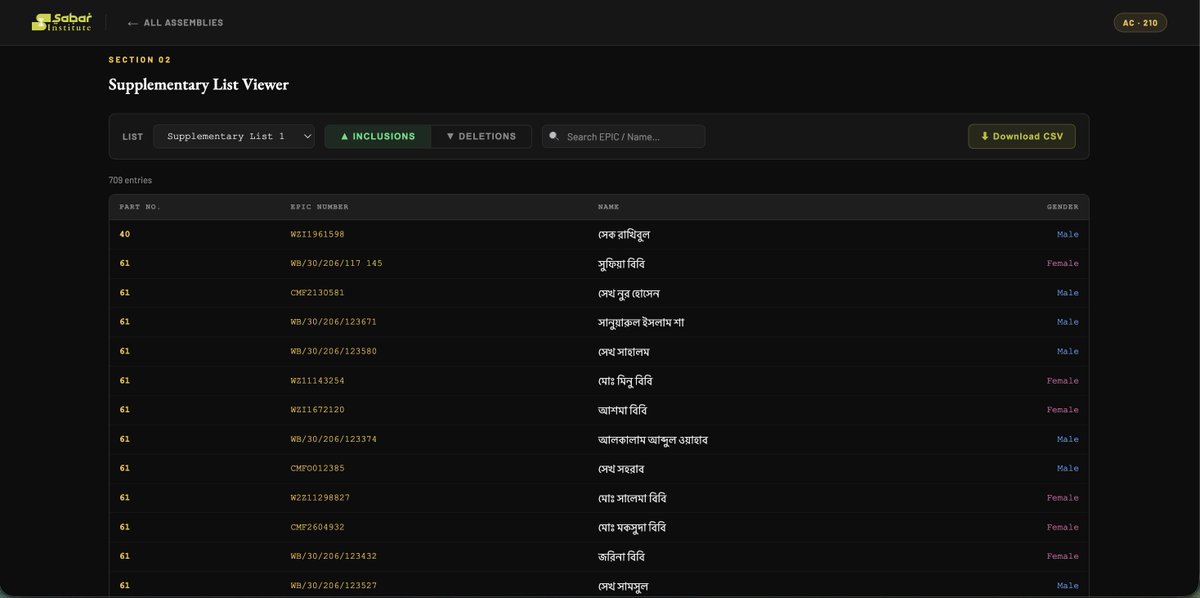Click the 709 entries count
Screen dimensions: 1200x598
click(130, 180)
